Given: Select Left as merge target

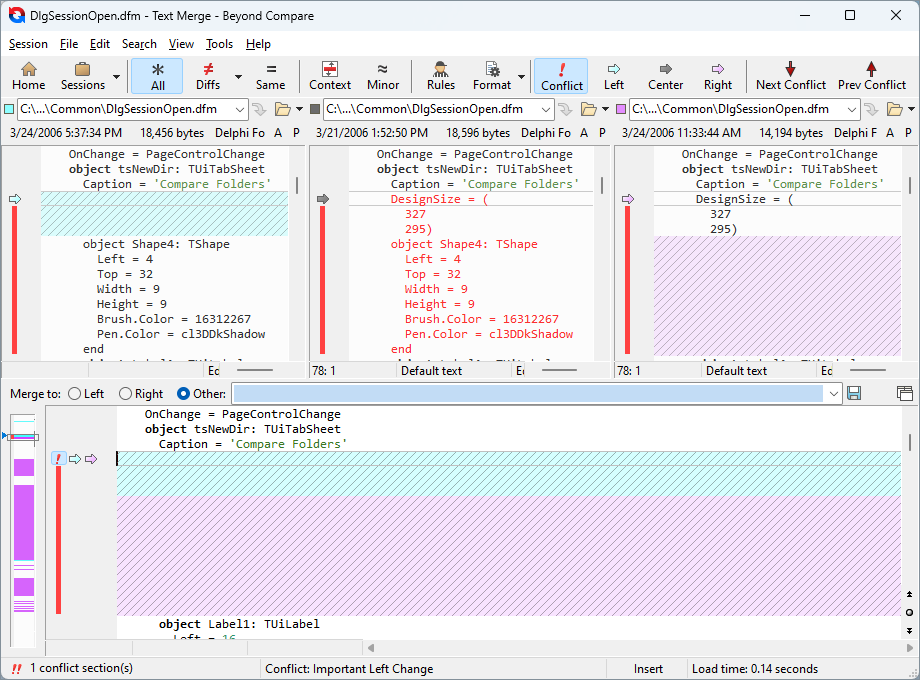Looking at the screenshot, I should 75,394.
